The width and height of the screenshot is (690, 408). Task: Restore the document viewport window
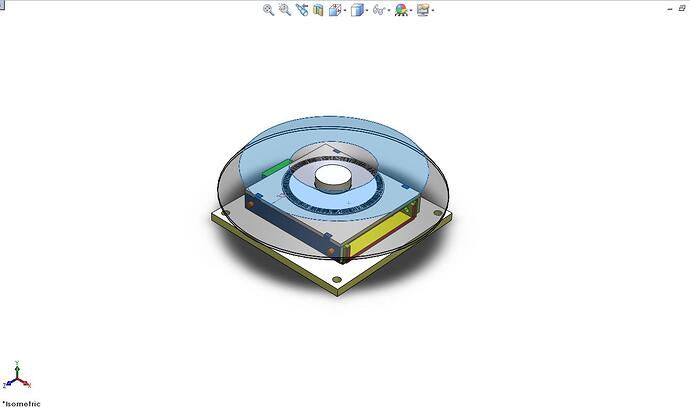click(x=682, y=8)
